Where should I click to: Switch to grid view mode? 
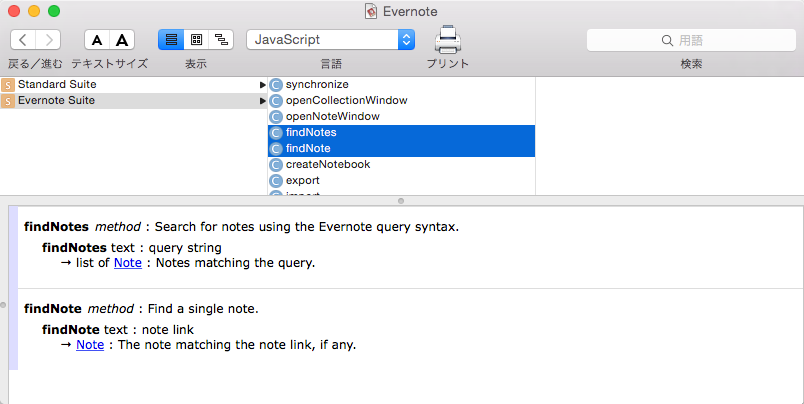point(196,40)
